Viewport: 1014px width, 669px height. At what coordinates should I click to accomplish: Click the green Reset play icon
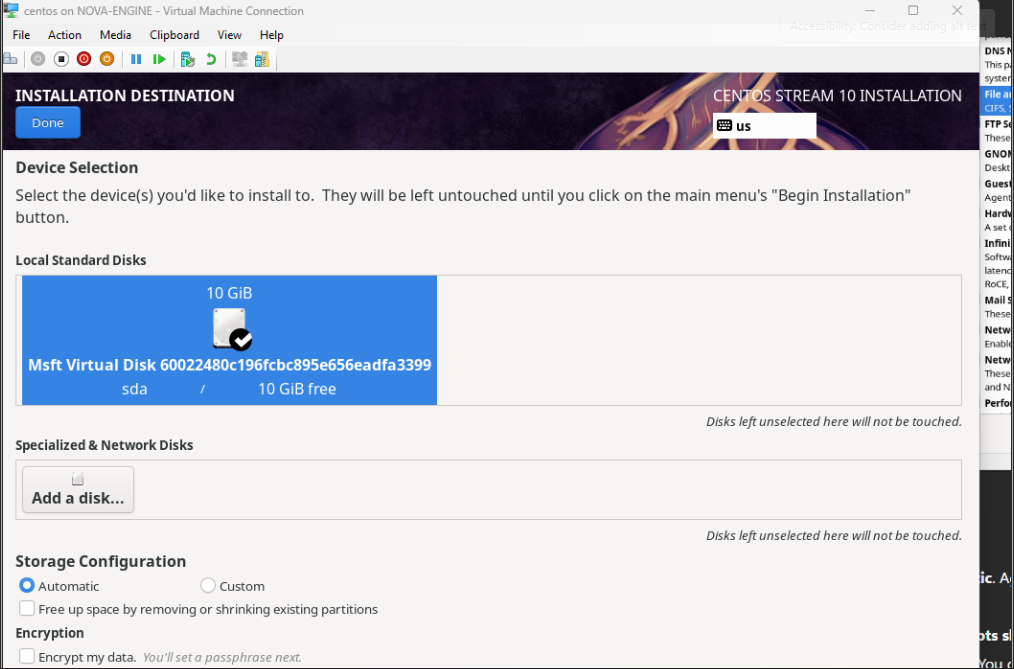pyautogui.click(x=159, y=59)
